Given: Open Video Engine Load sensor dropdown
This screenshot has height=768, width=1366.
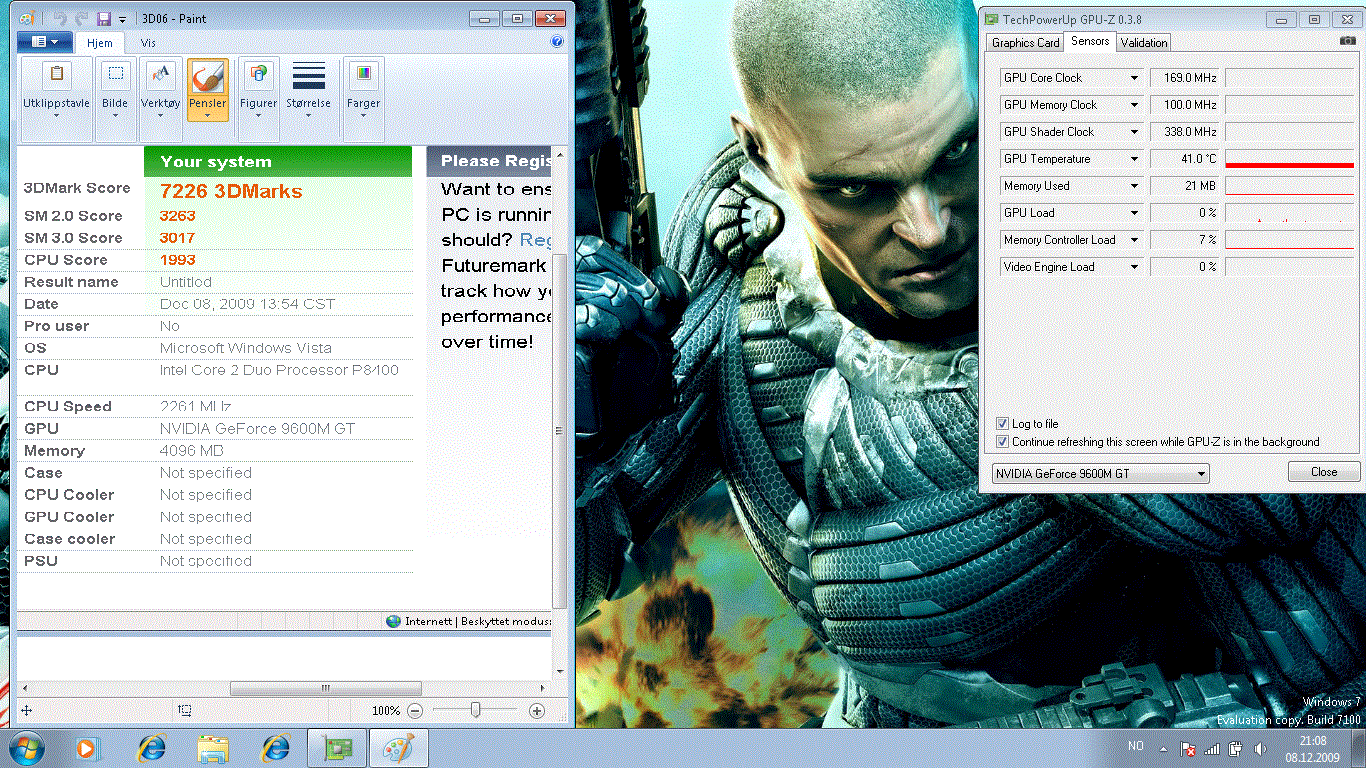Looking at the screenshot, I should (x=1134, y=267).
